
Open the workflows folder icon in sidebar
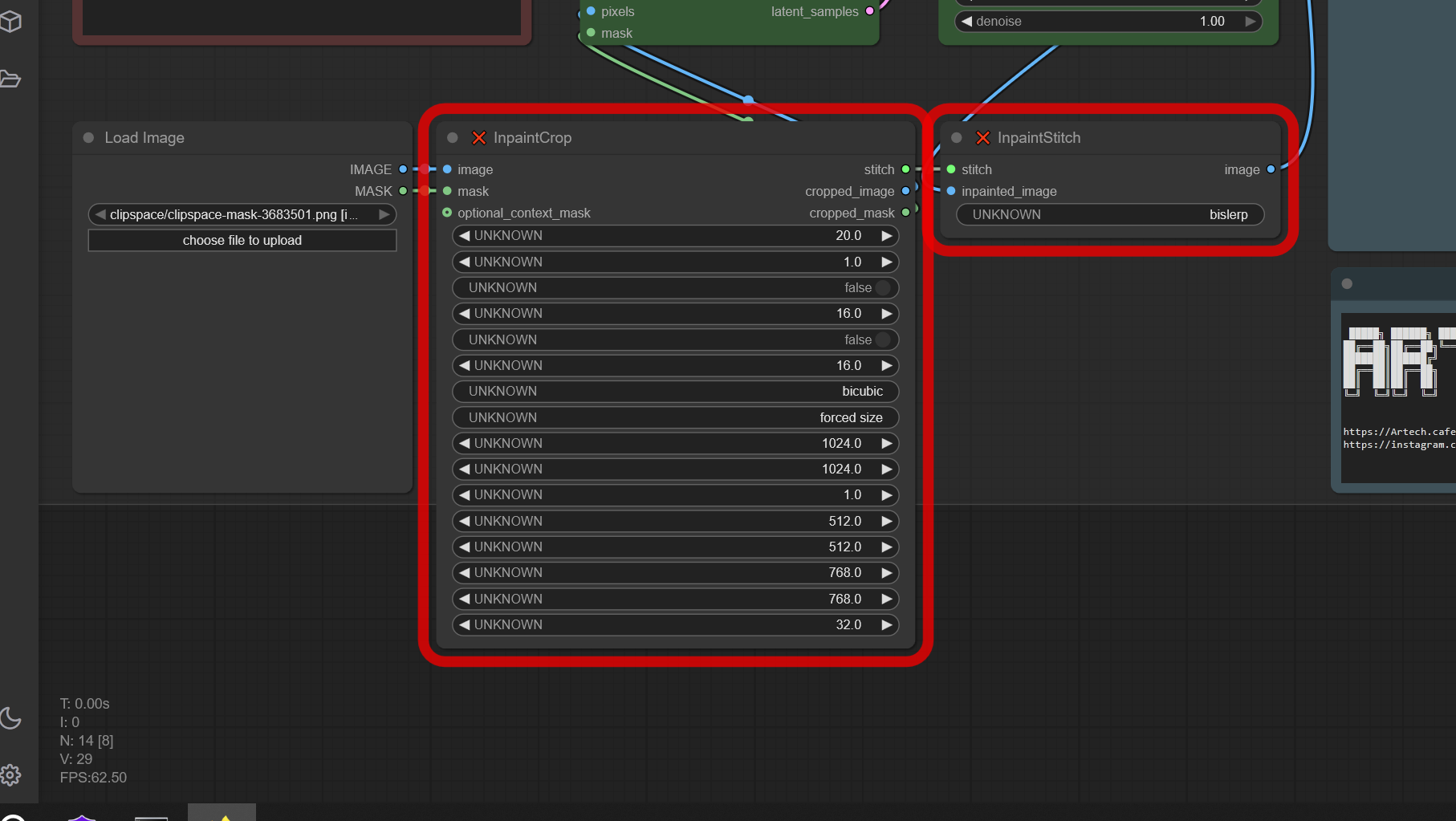[10, 79]
